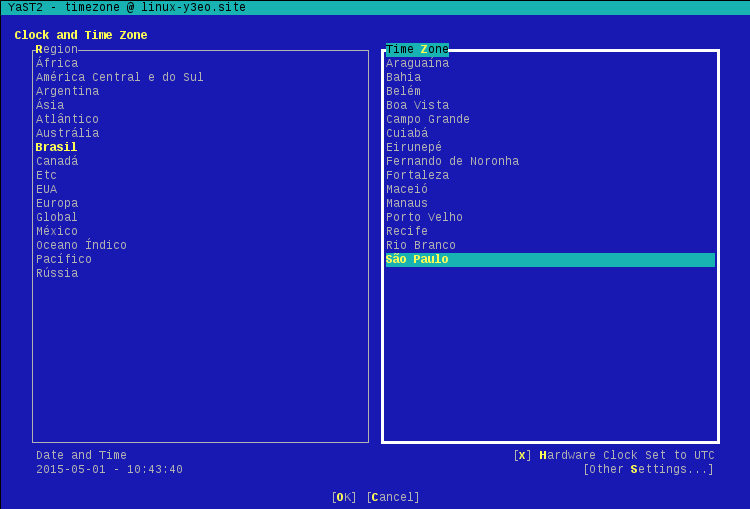
Task: Select América Central e do Sul region
Action: [x=120, y=77]
